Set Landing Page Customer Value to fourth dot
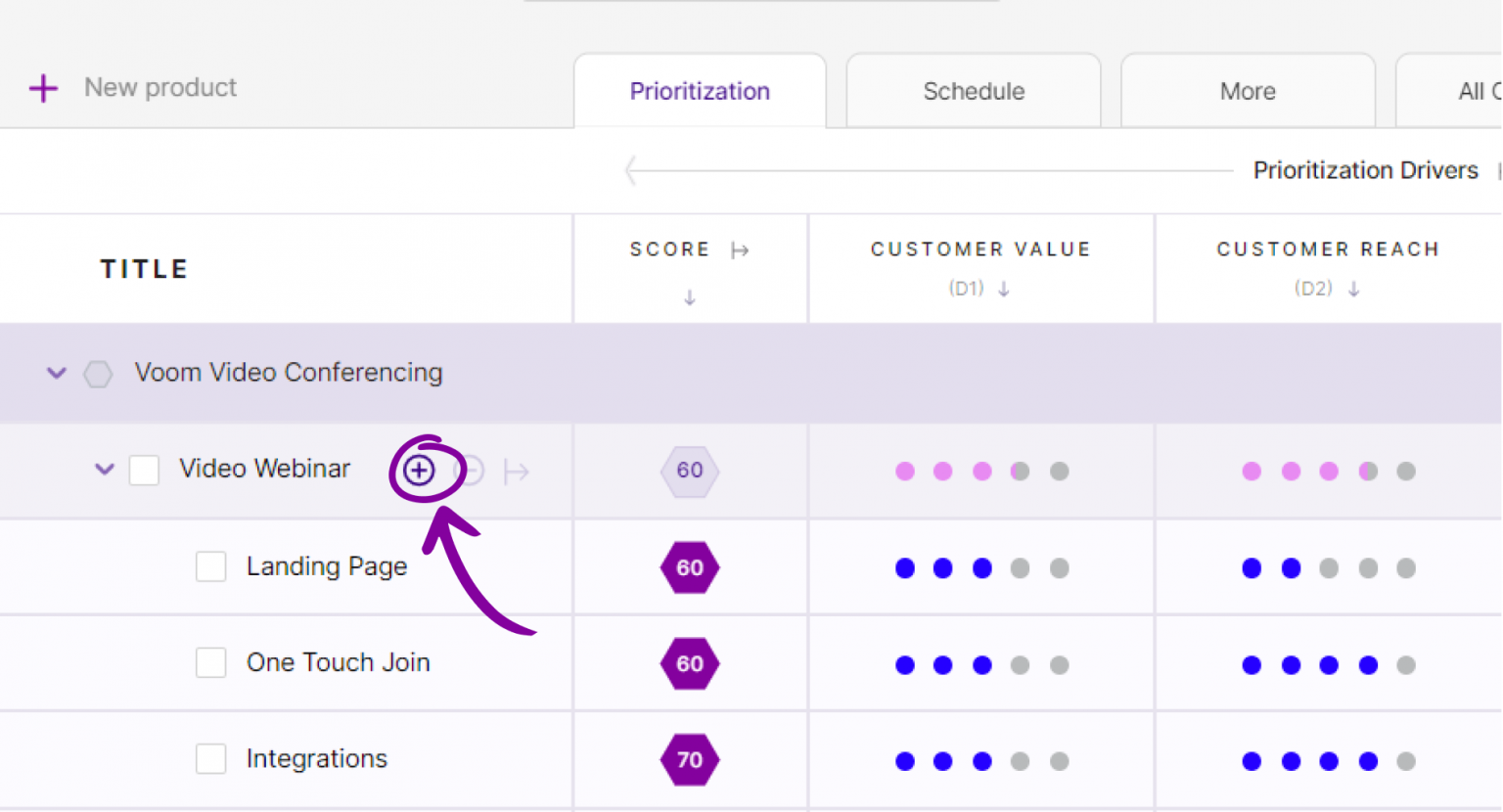This screenshot has width=1503, height=812. point(1021,568)
